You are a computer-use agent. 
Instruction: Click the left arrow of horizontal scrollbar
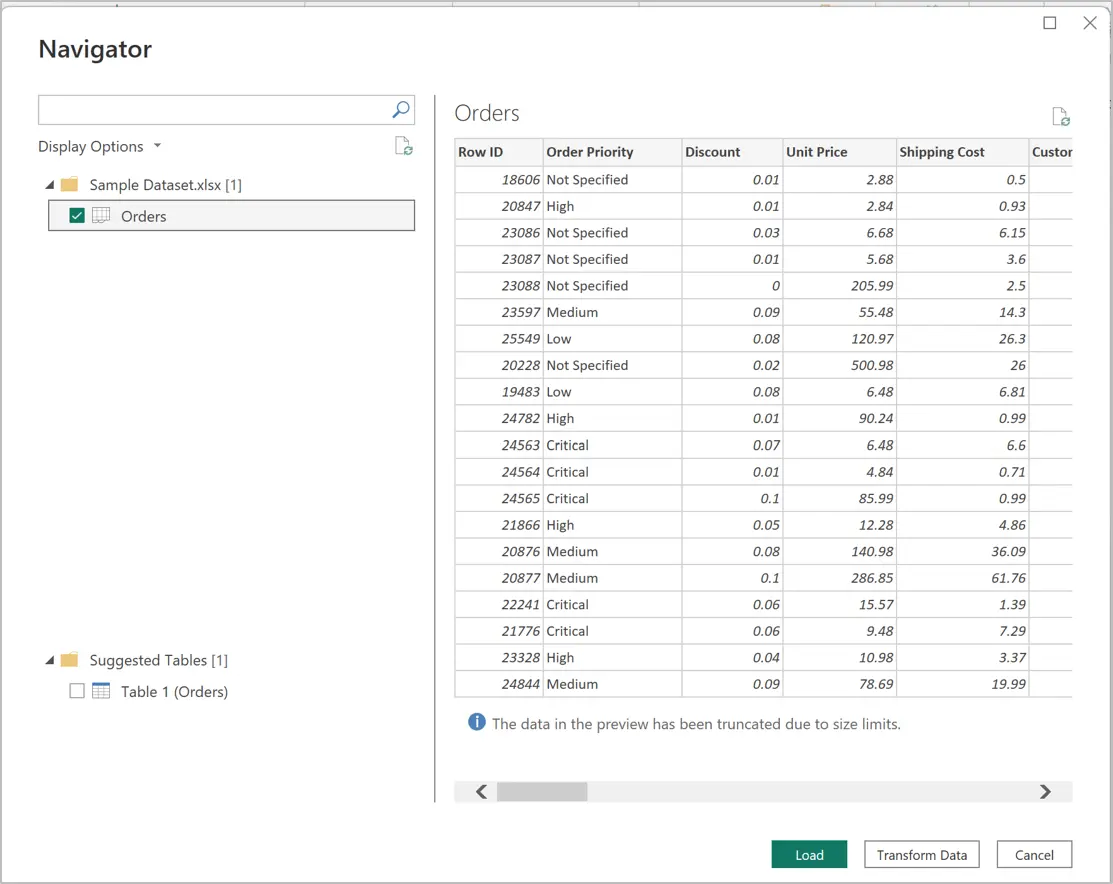coord(481,792)
